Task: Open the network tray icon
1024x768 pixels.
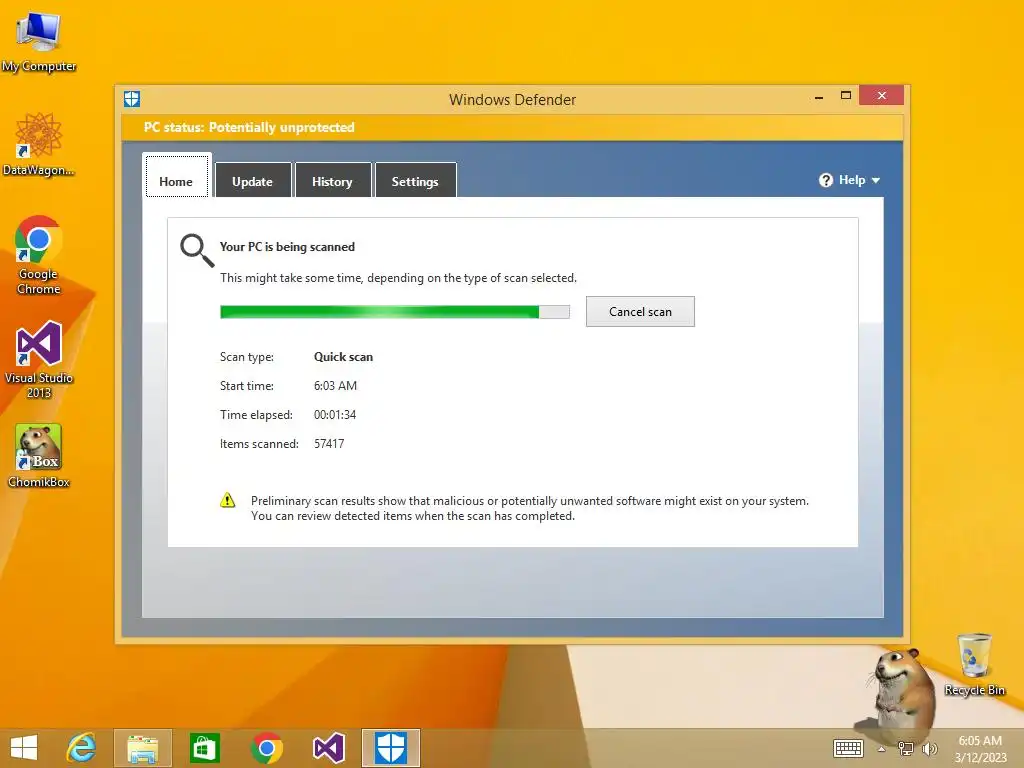Action: 905,748
